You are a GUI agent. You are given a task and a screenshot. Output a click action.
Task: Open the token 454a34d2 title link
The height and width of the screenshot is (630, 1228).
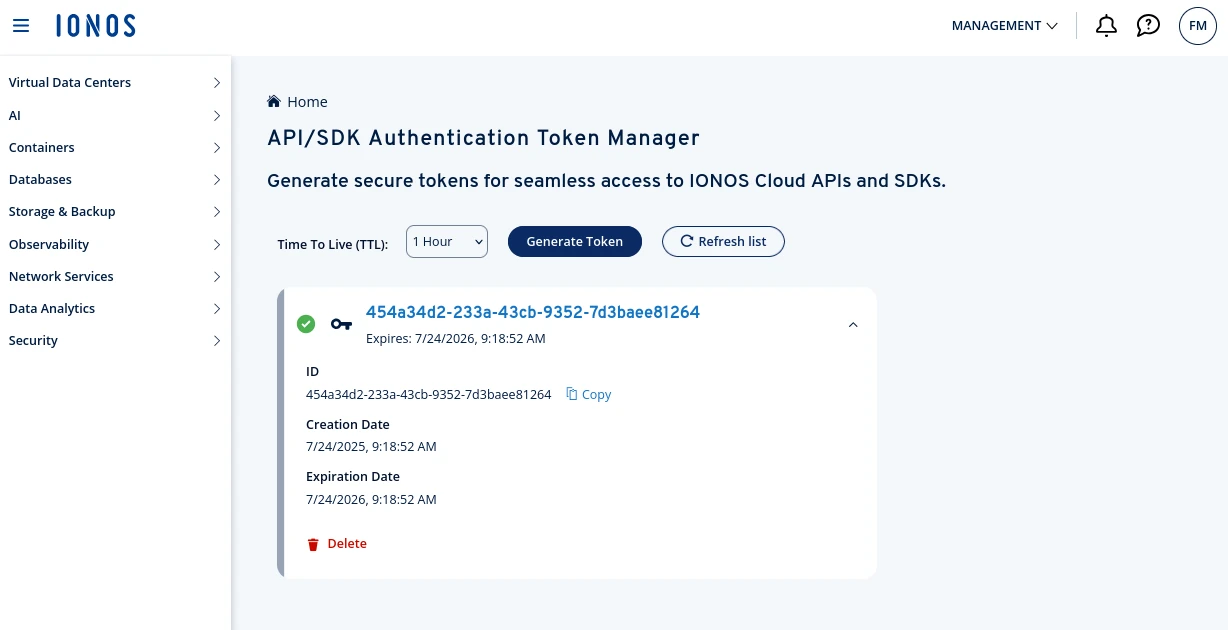tap(532, 312)
